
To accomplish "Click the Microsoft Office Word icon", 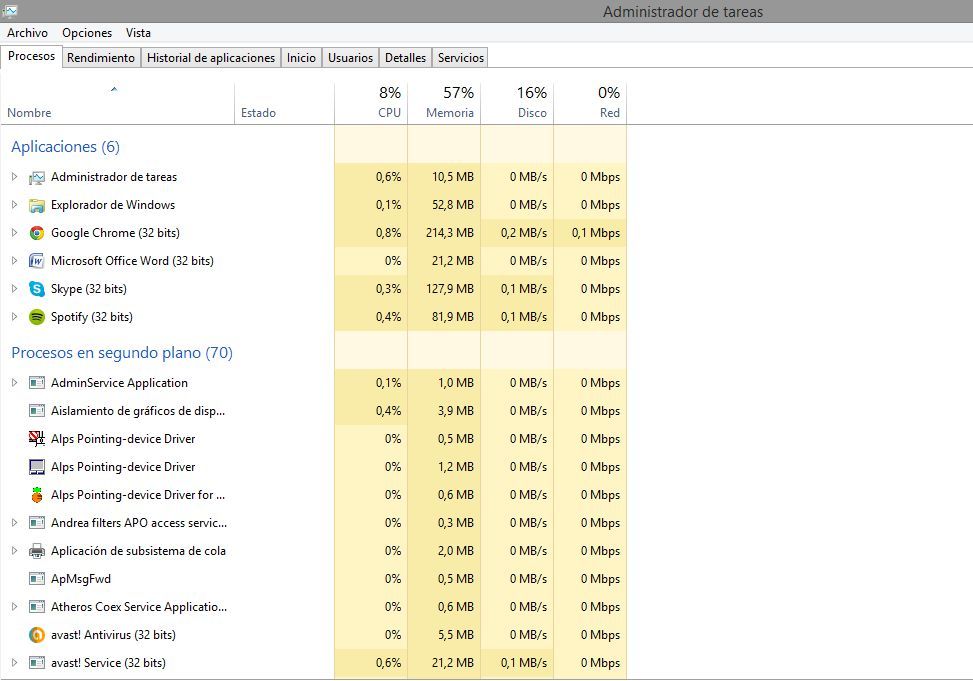I will (37, 261).
